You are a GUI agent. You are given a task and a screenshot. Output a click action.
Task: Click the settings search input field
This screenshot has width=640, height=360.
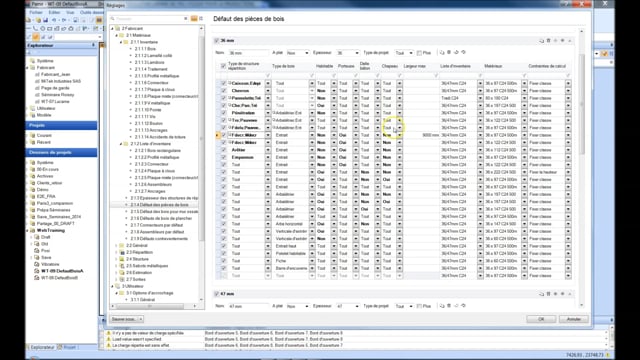click(149, 18)
